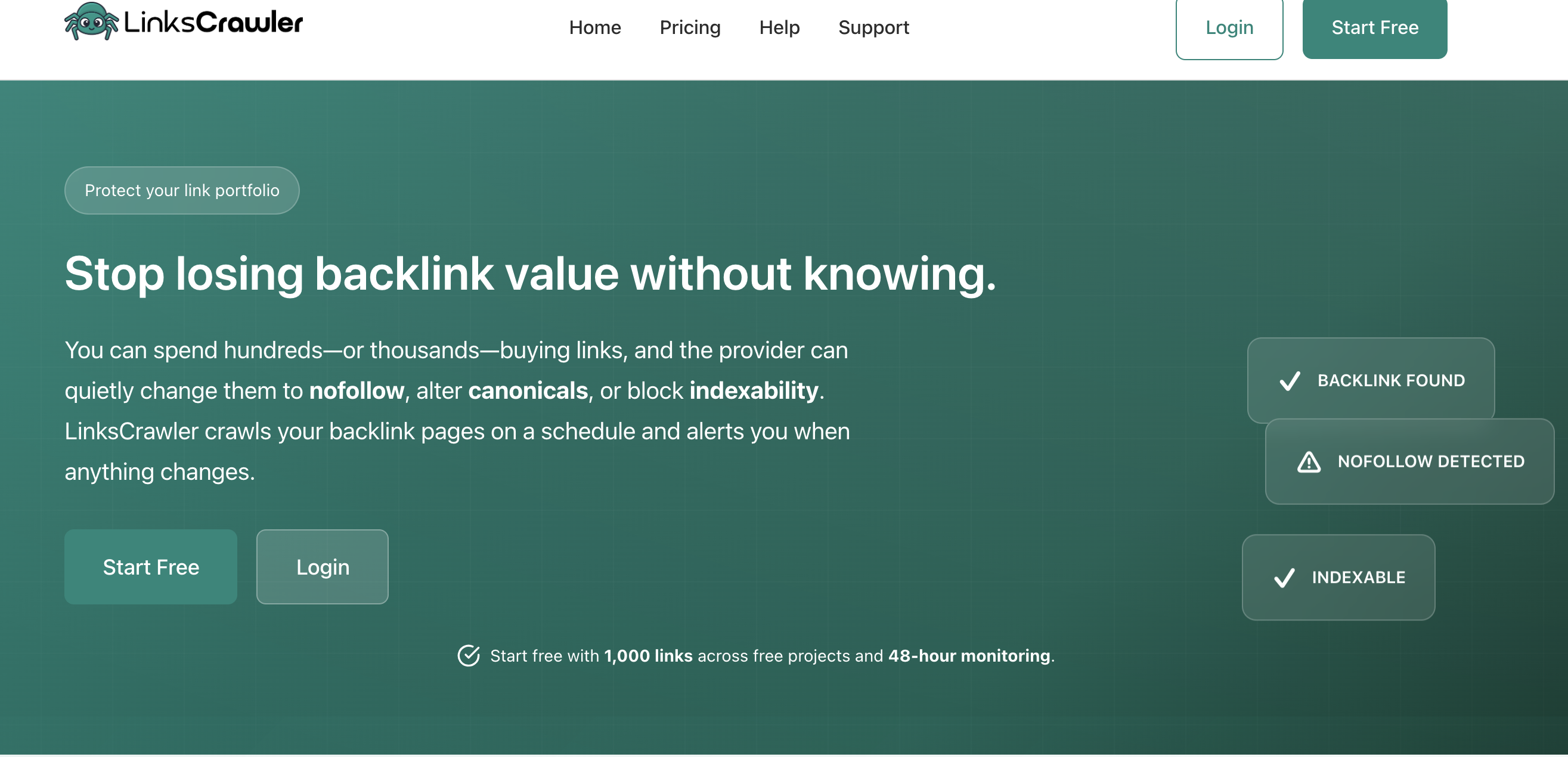Image resolution: width=1568 pixels, height=757 pixels.
Task: Select the Backlink Found status card
Action: (x=1371, y=380)
